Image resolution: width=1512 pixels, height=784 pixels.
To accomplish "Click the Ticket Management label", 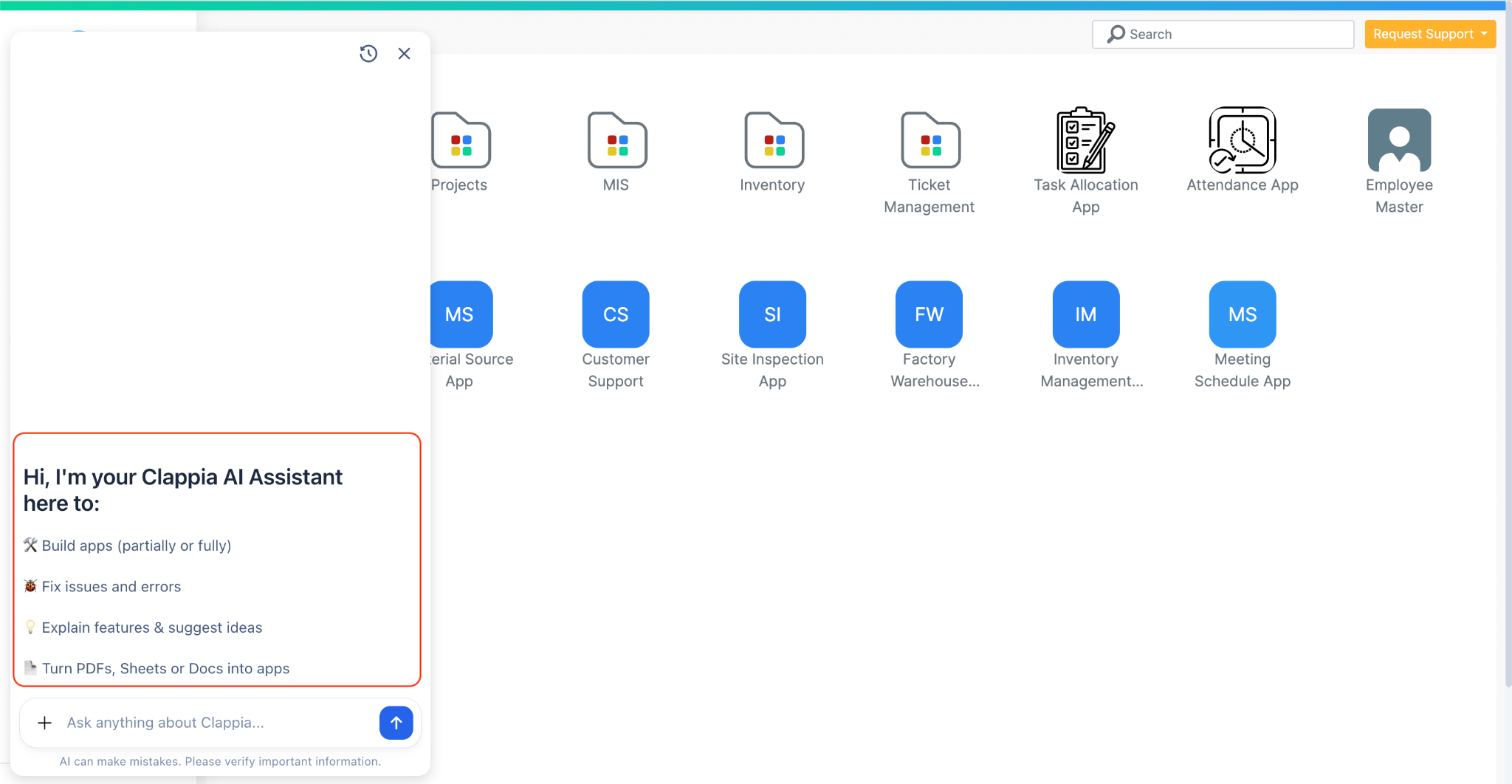I will click(x=929, y=196).
